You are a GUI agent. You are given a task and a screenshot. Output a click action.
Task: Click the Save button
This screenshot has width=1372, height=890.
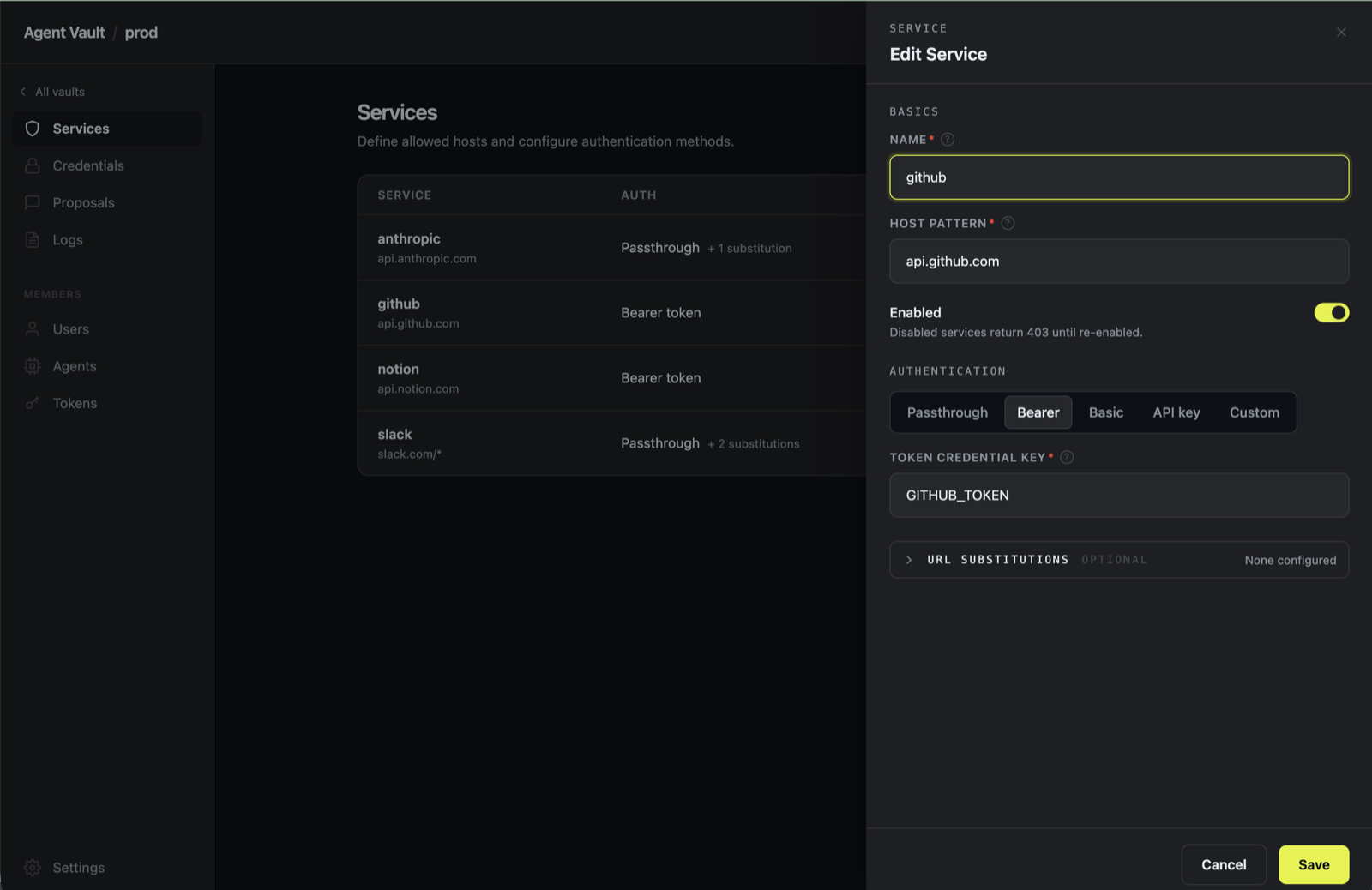[x=1314, y=864]
